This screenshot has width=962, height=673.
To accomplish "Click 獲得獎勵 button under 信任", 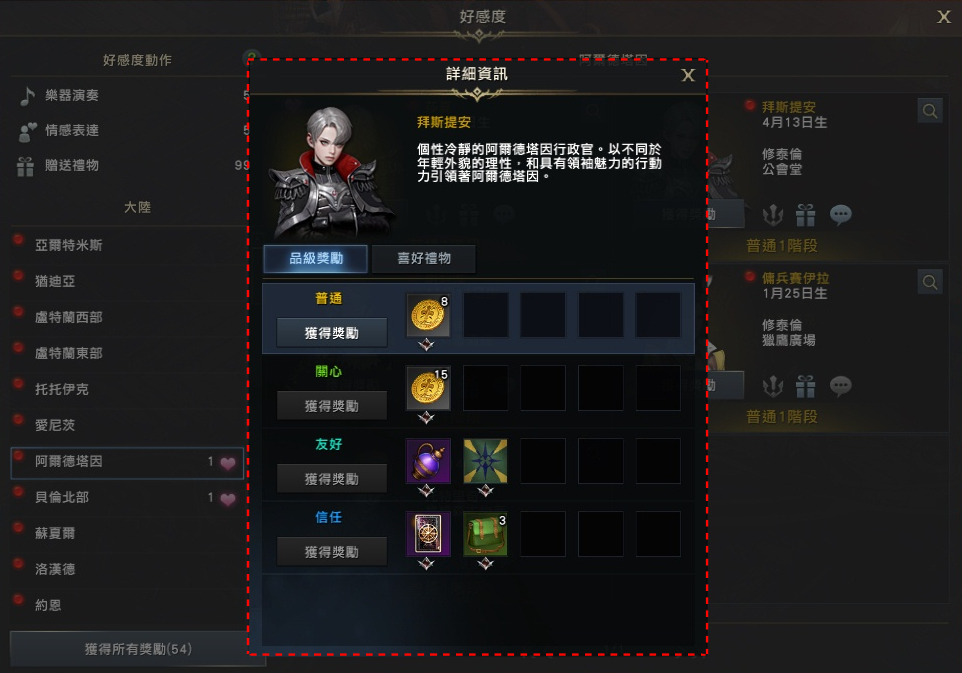I will (x=332, y=552).
